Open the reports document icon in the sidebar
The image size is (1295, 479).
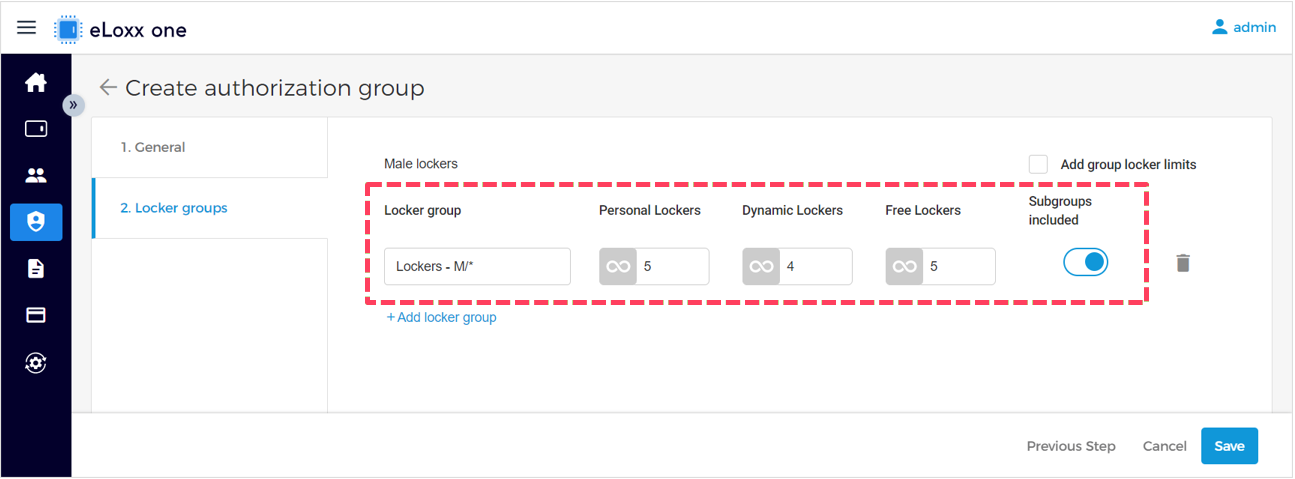pos(36,268)
